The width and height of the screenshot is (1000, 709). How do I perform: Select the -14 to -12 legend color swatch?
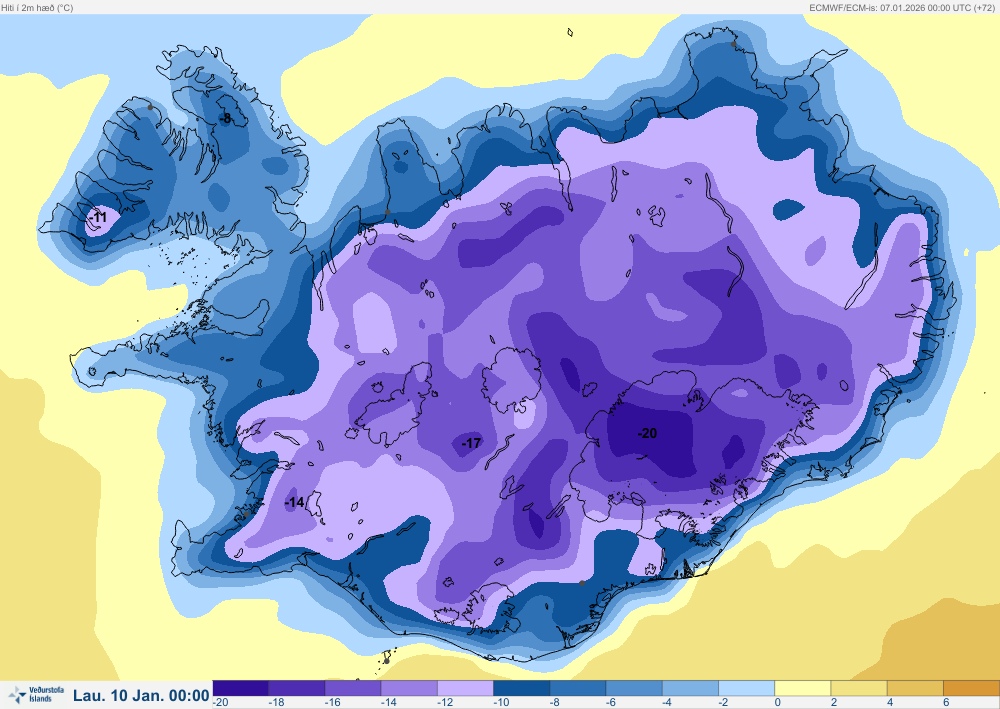click(x=409, y=688)
